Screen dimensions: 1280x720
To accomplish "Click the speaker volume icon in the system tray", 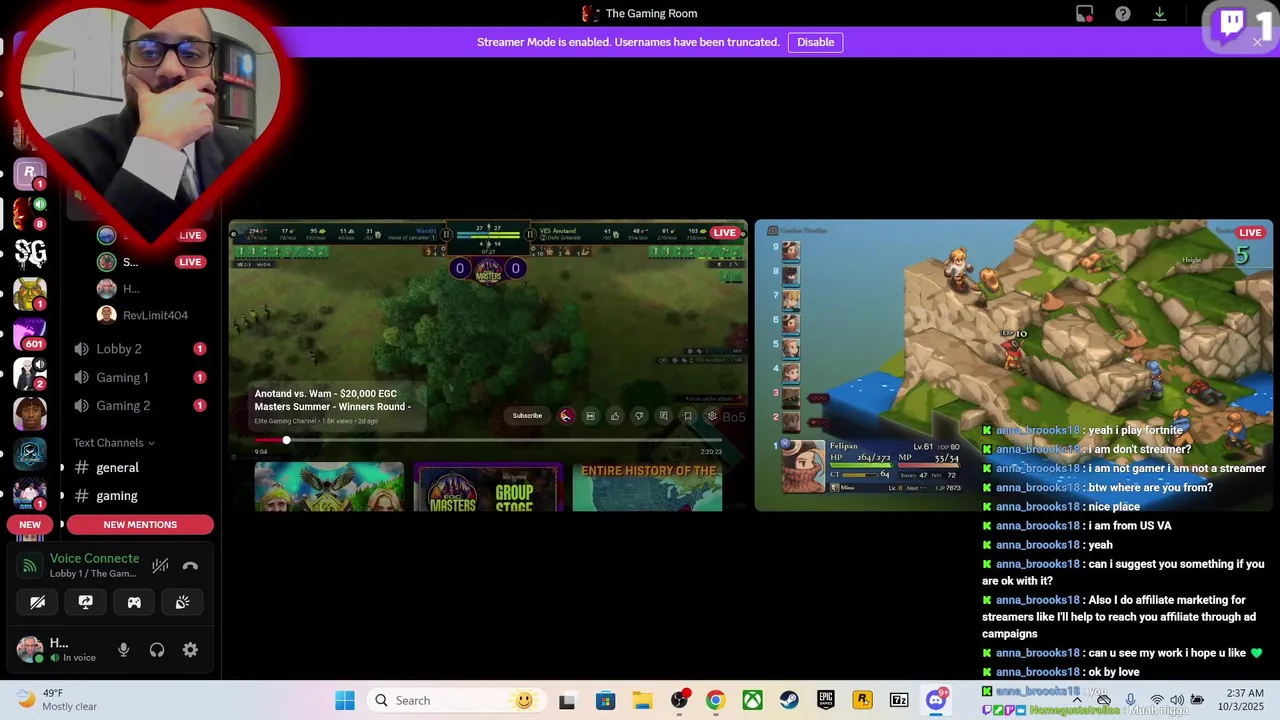I will (x=1177, y=700).
